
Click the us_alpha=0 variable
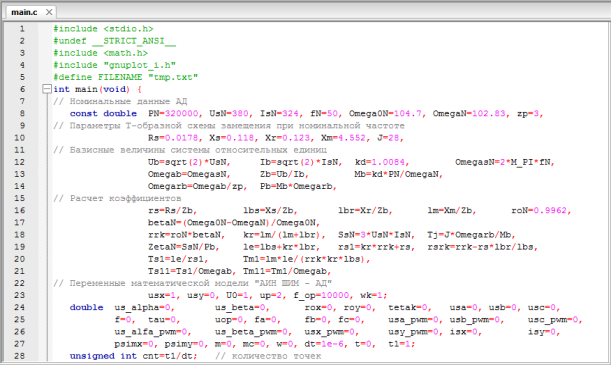(142, 307)
